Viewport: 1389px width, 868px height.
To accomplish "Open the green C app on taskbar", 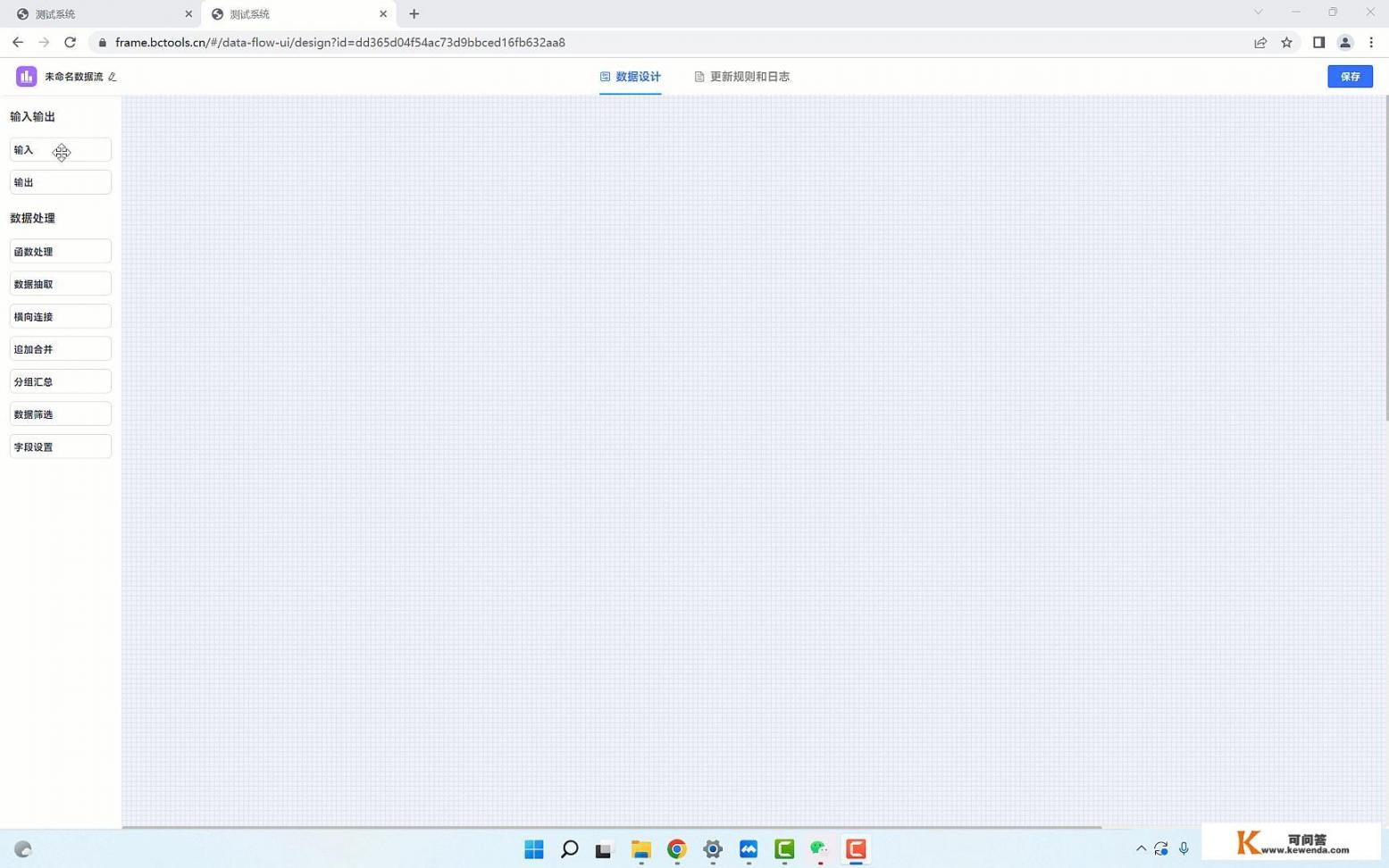I will 784,849.
